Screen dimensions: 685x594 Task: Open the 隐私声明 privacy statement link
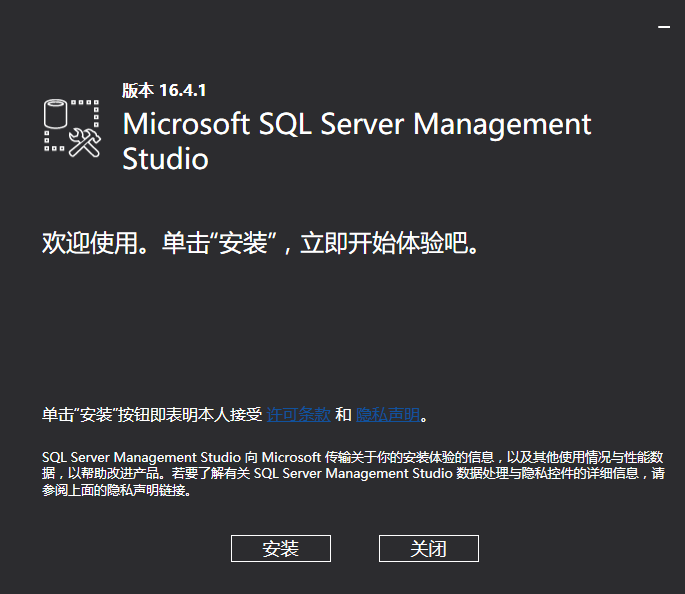click(x=388, y=414)
